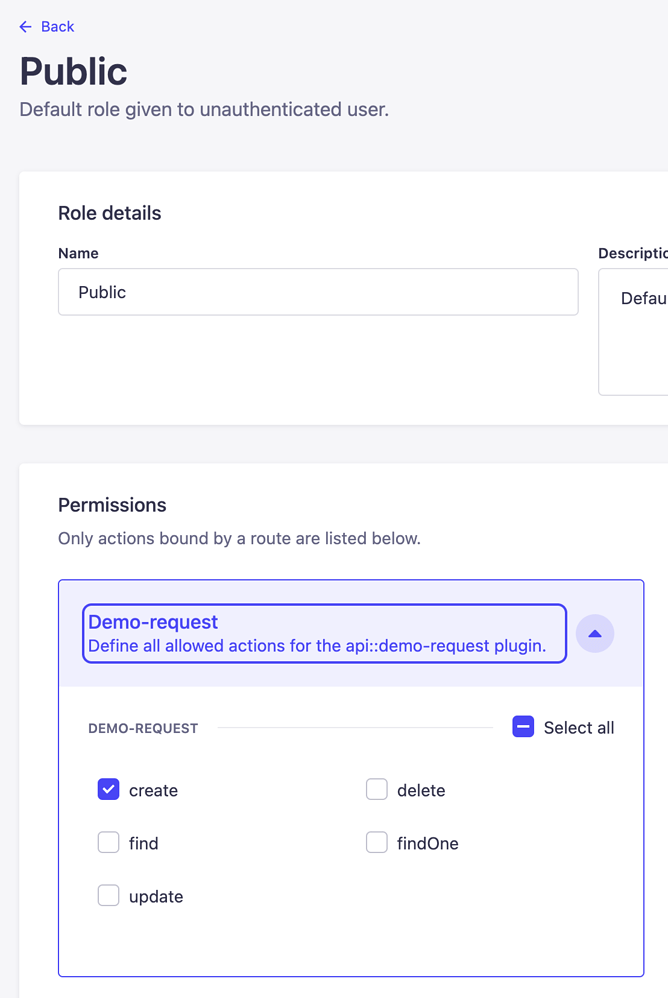Screen dimensions: 668x998
Task: Click the Select all label text
Action: 579,727
